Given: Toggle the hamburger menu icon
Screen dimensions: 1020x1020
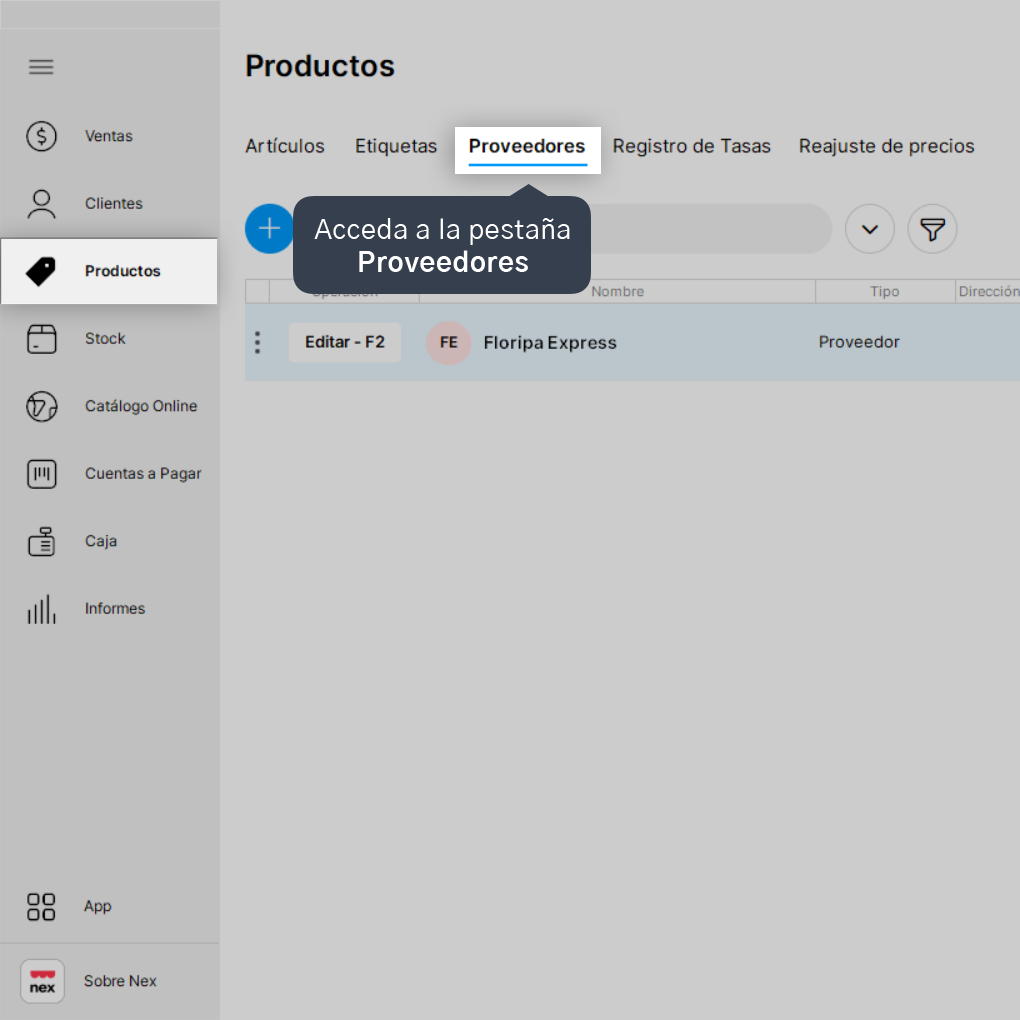Looking at the screenshot, I should click(41, 67).
